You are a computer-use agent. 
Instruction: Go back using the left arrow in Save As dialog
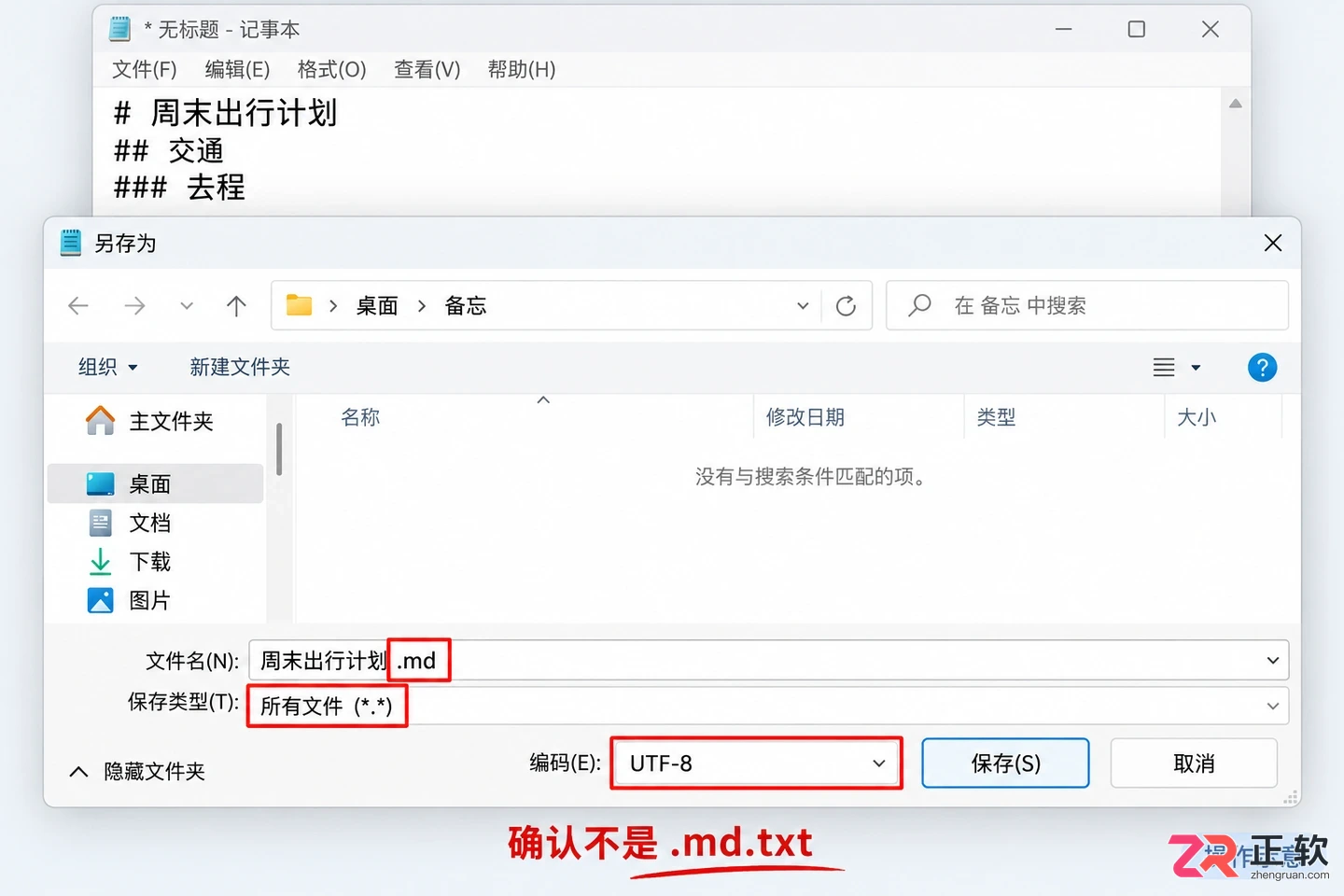(x=78, y=305)
